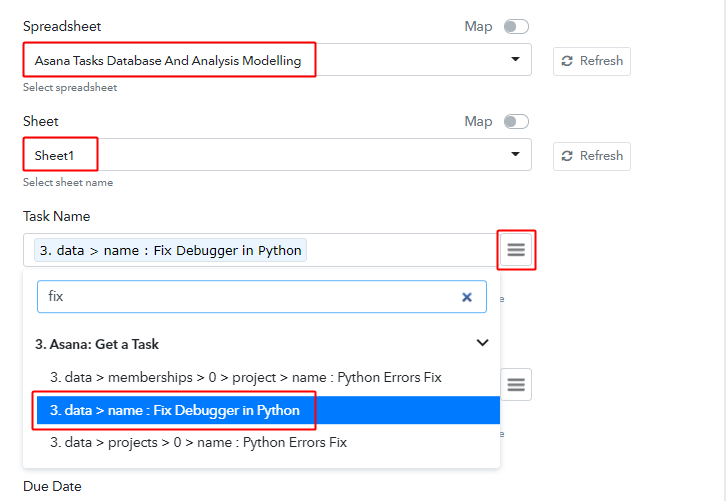Select 'data > name : Fix Debugger in Python' option
This screenshot has height=501, width=726.
pyautogui.click(x=269, y=410)
